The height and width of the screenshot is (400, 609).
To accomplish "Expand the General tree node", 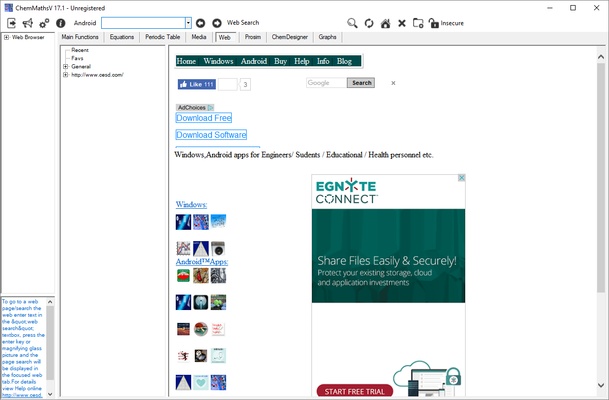I will pos(66,66).
